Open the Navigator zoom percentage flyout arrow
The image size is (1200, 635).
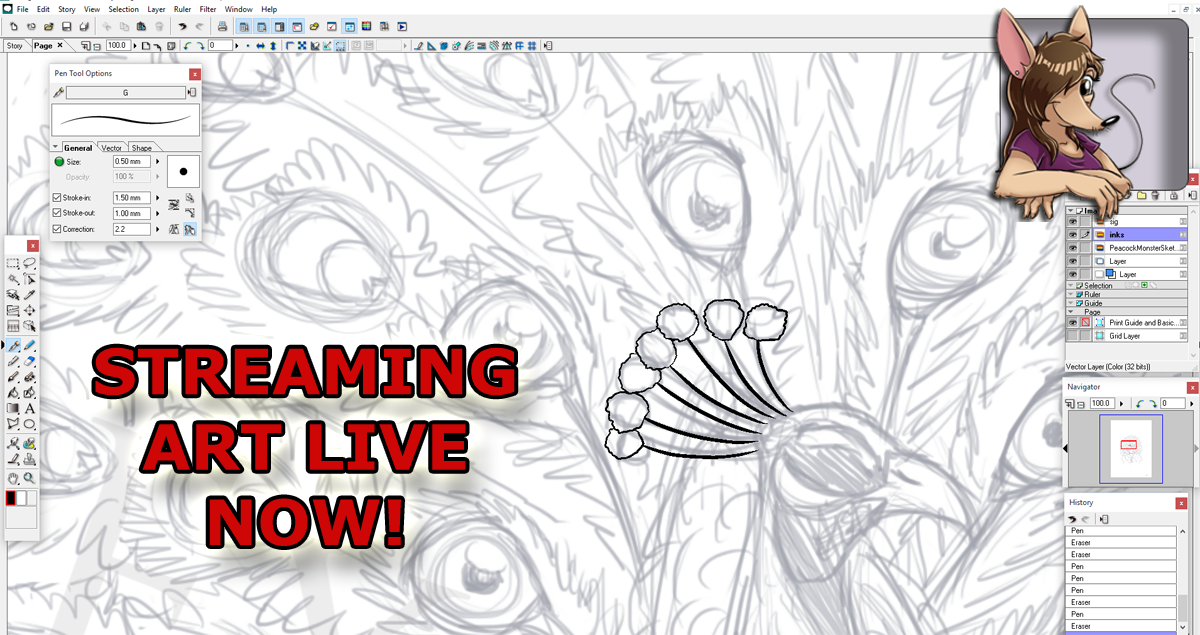[1122, 404]
